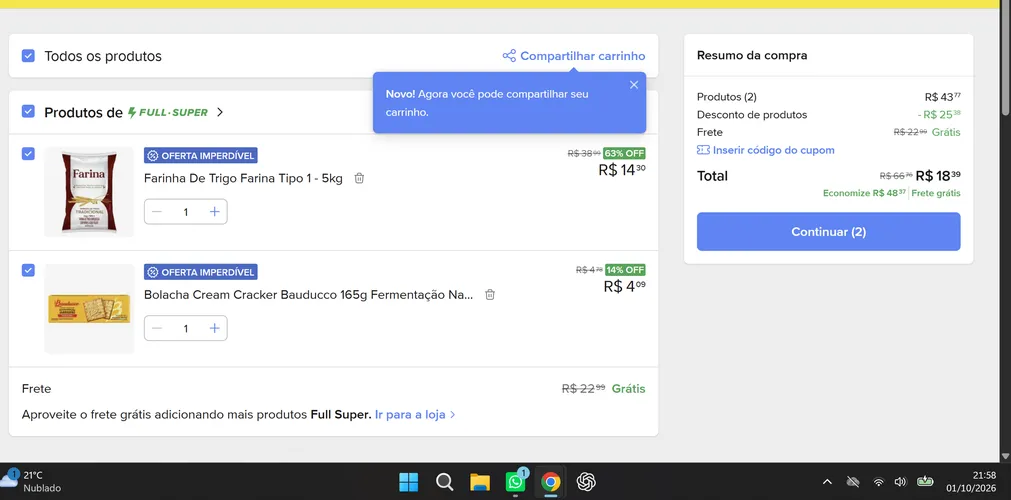Click the Full Super logo text

pos(168,112)
